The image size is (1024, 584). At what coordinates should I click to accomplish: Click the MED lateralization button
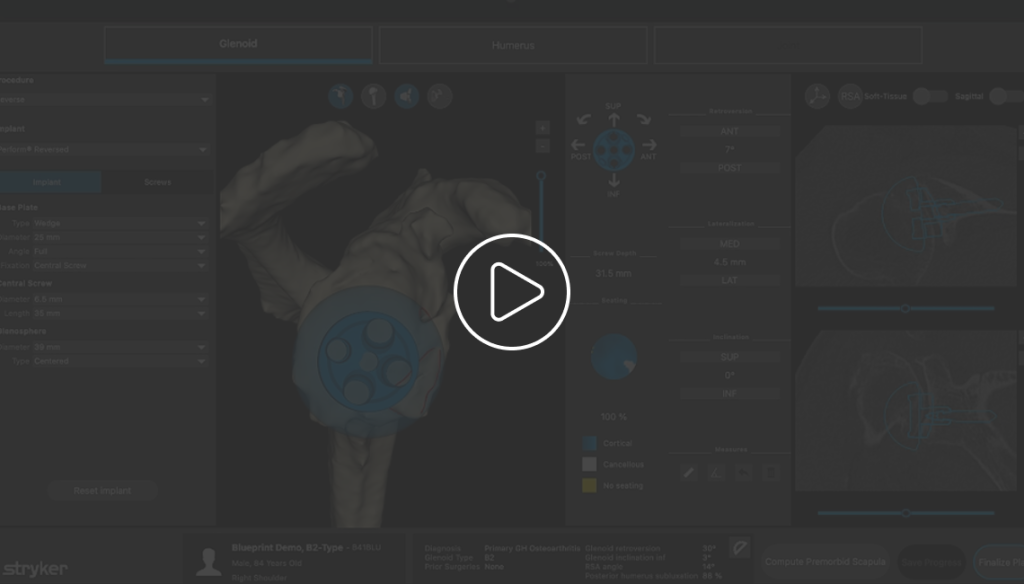[x=729, y=244]
